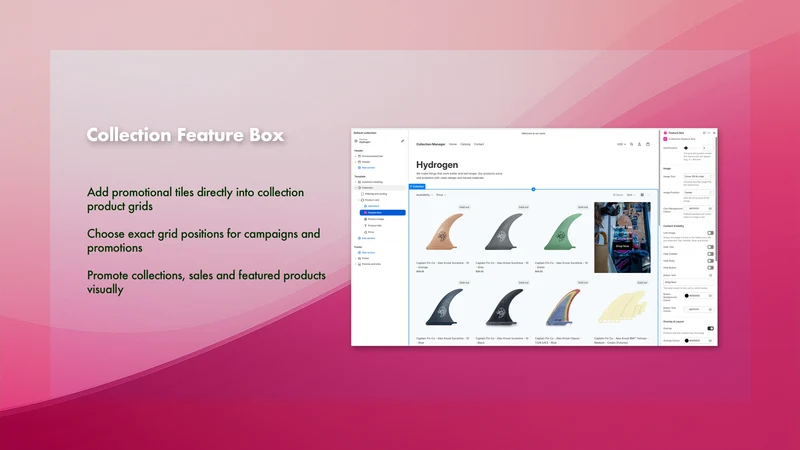Click the Product title block icon

(365, 226)
